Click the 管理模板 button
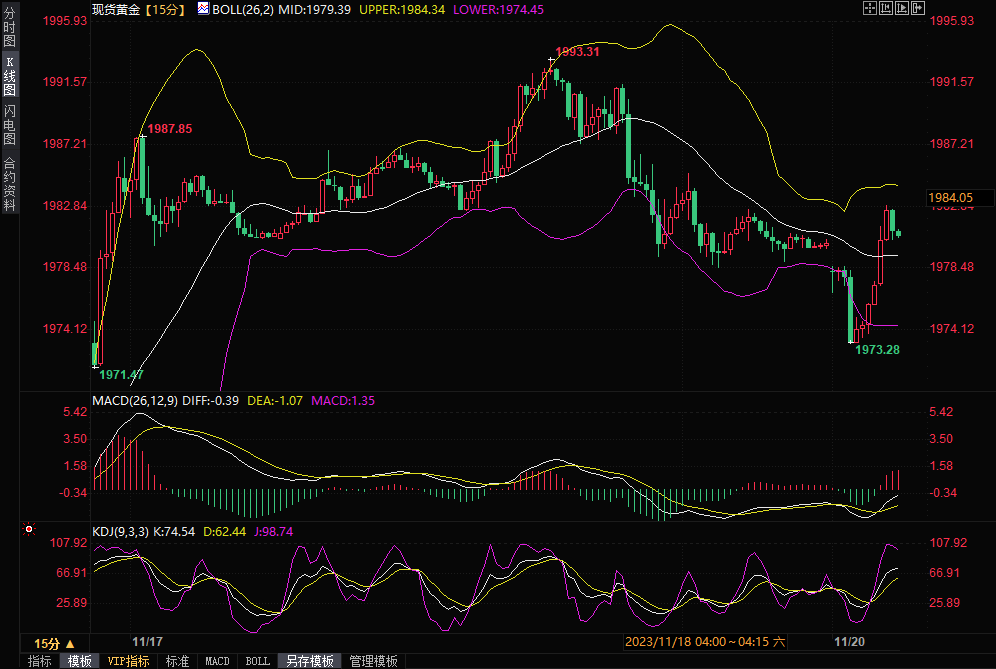 pyautogui.click(x=373, y=661)
